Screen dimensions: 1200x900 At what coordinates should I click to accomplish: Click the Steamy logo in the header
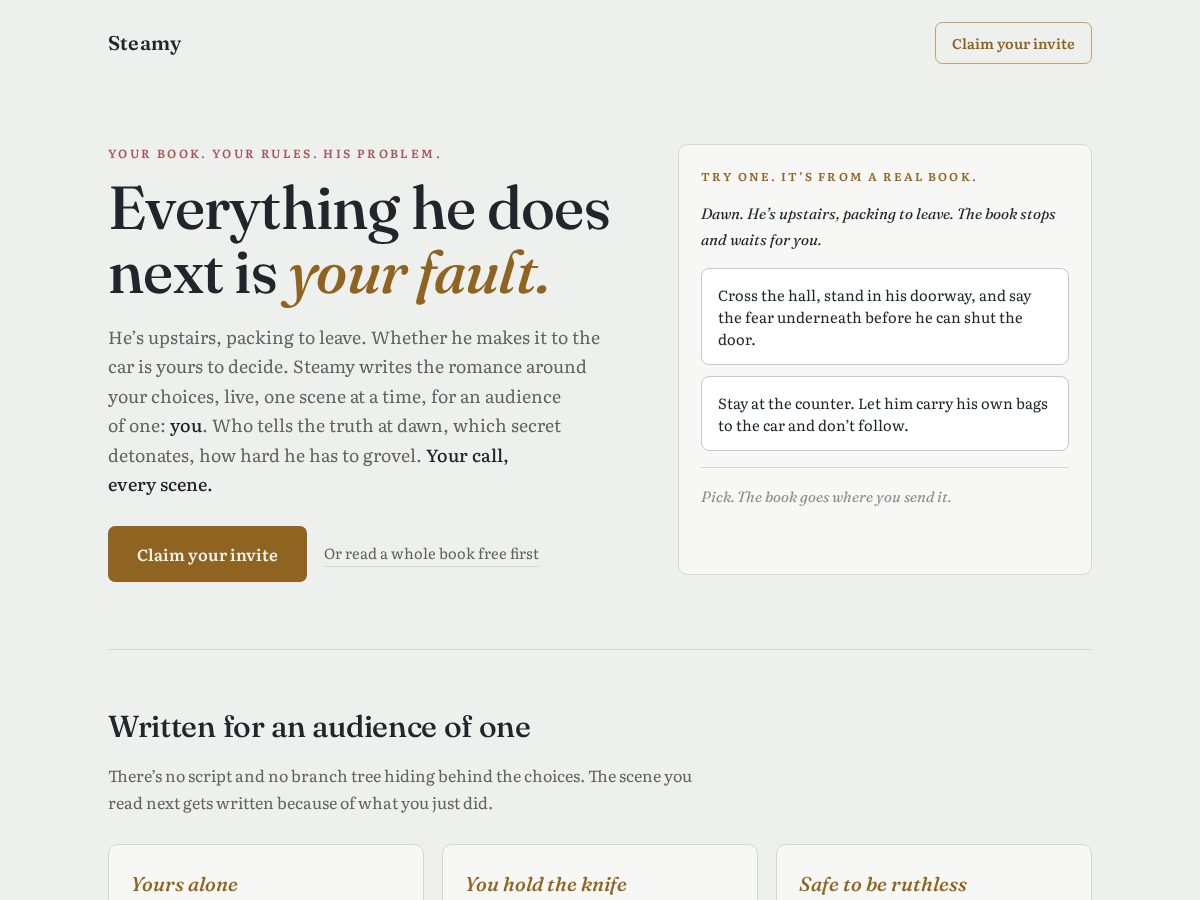coord(144,43)
